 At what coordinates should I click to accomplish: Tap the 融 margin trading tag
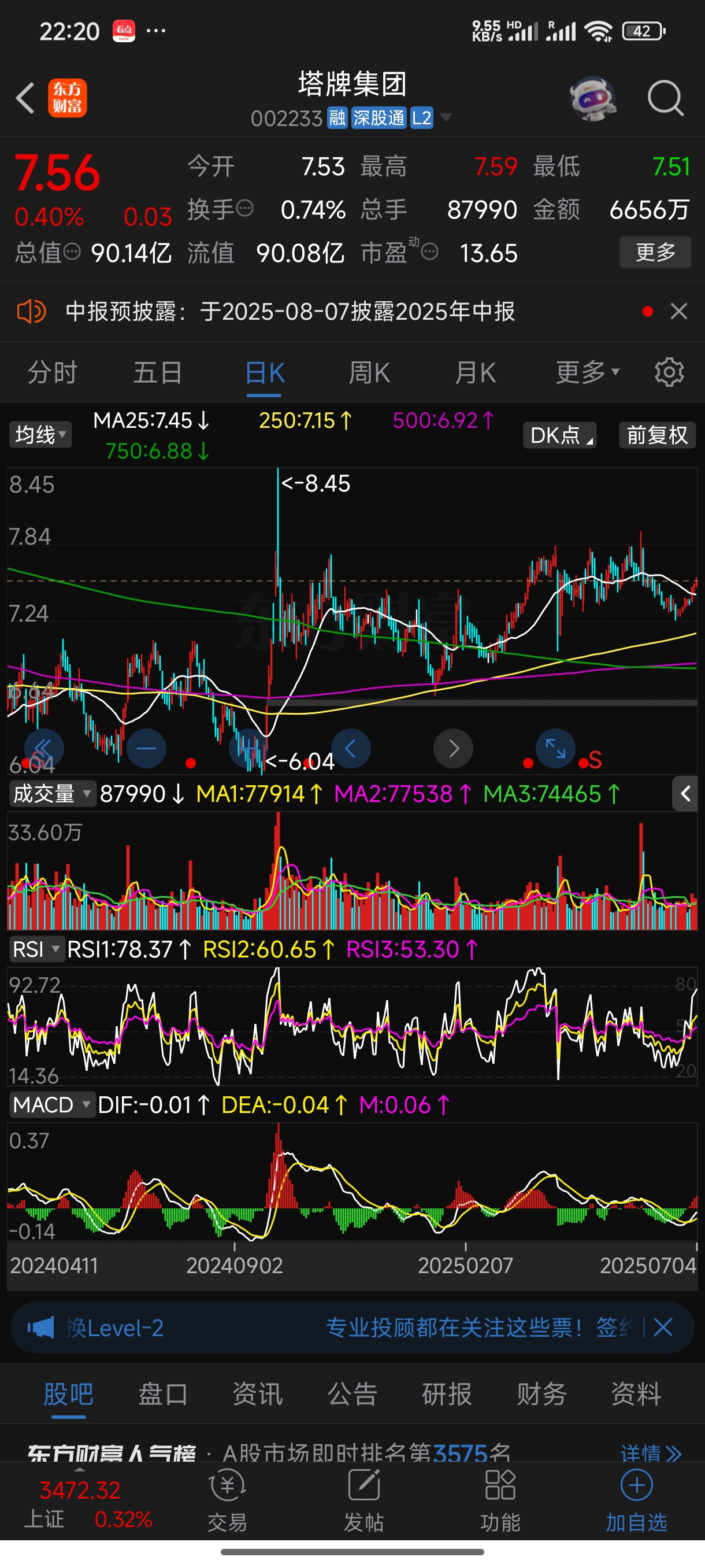pos(337,117)
